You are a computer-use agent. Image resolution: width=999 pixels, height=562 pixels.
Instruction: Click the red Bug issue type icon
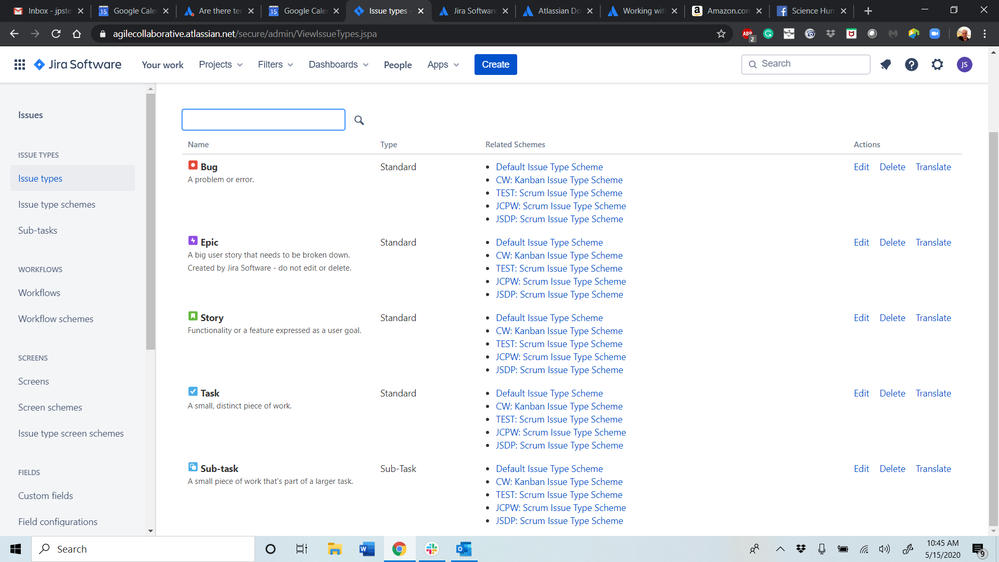[192, 166]
